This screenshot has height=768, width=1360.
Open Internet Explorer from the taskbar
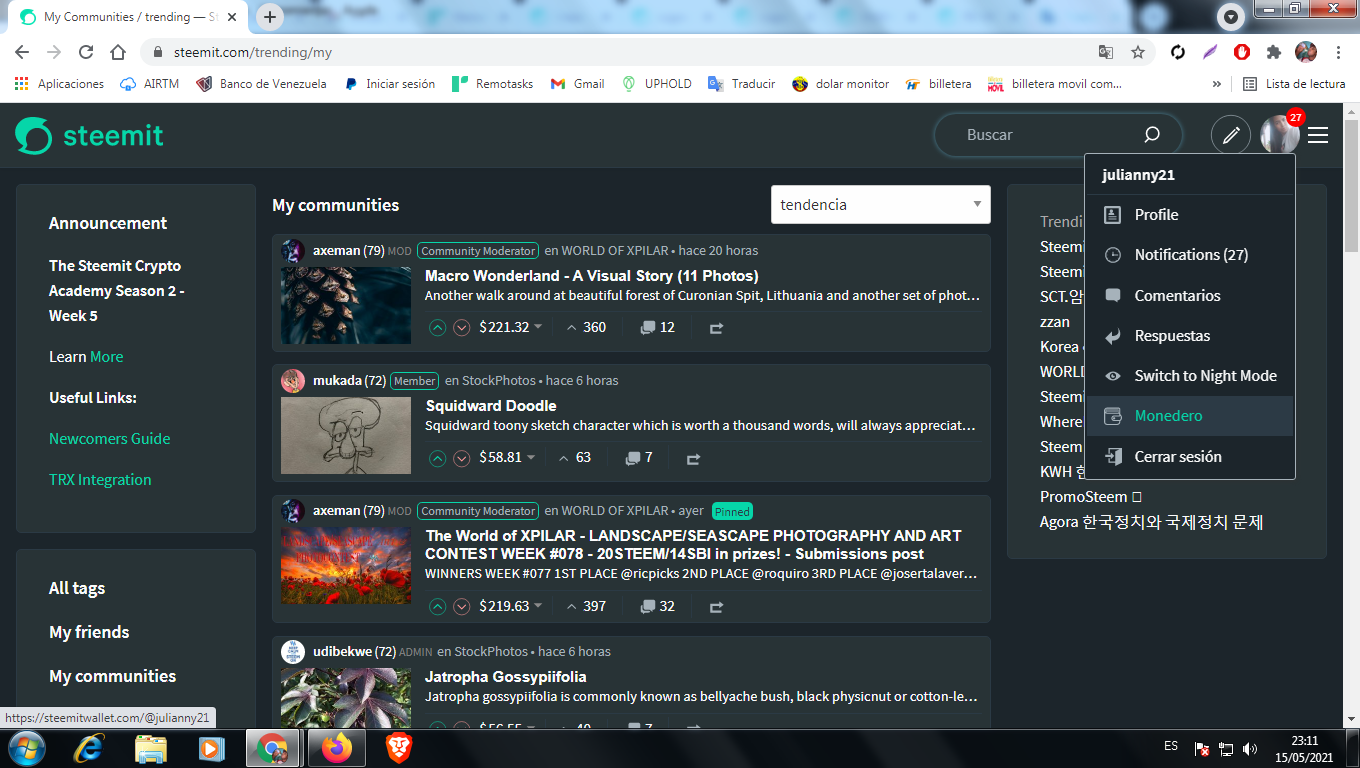(90, 748)
